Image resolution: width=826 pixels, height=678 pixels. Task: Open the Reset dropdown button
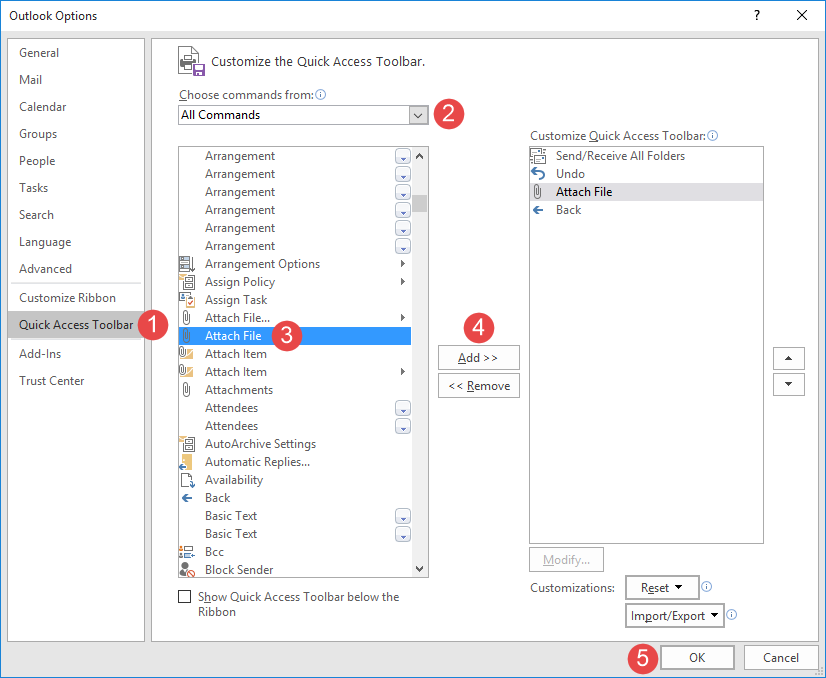click(x=662, y=588)
